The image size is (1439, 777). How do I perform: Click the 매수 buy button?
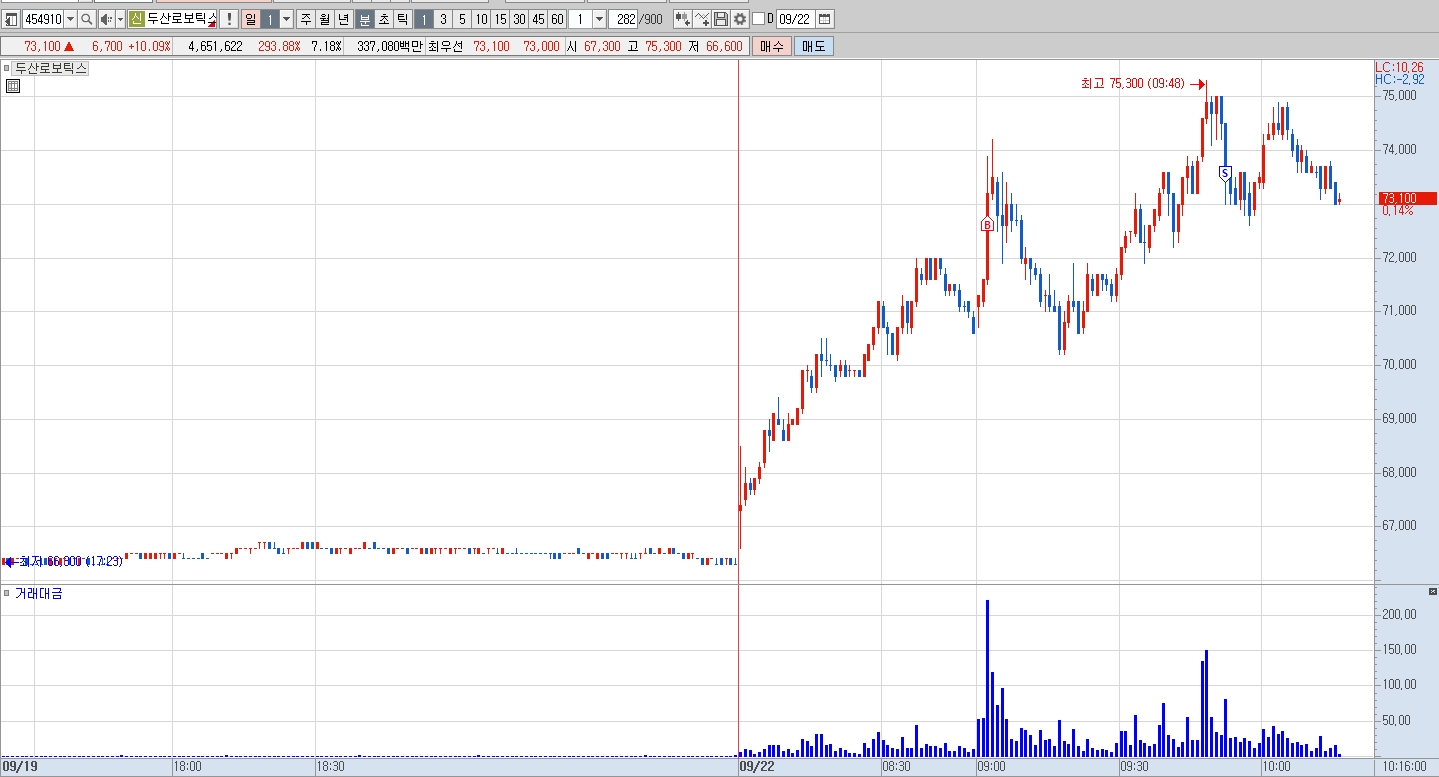point(772,46)
